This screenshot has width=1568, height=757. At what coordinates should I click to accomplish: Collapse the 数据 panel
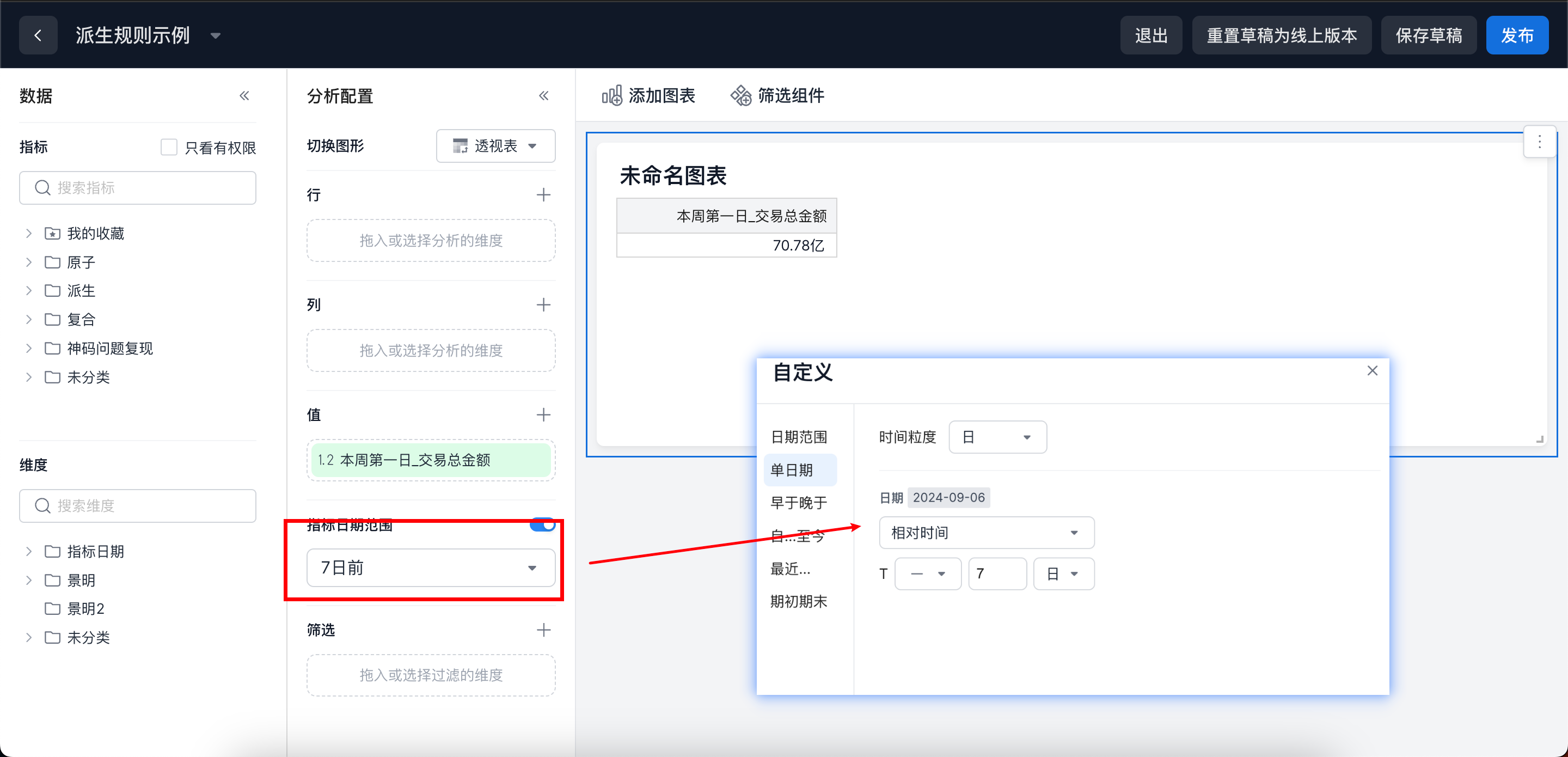[244, 96]
